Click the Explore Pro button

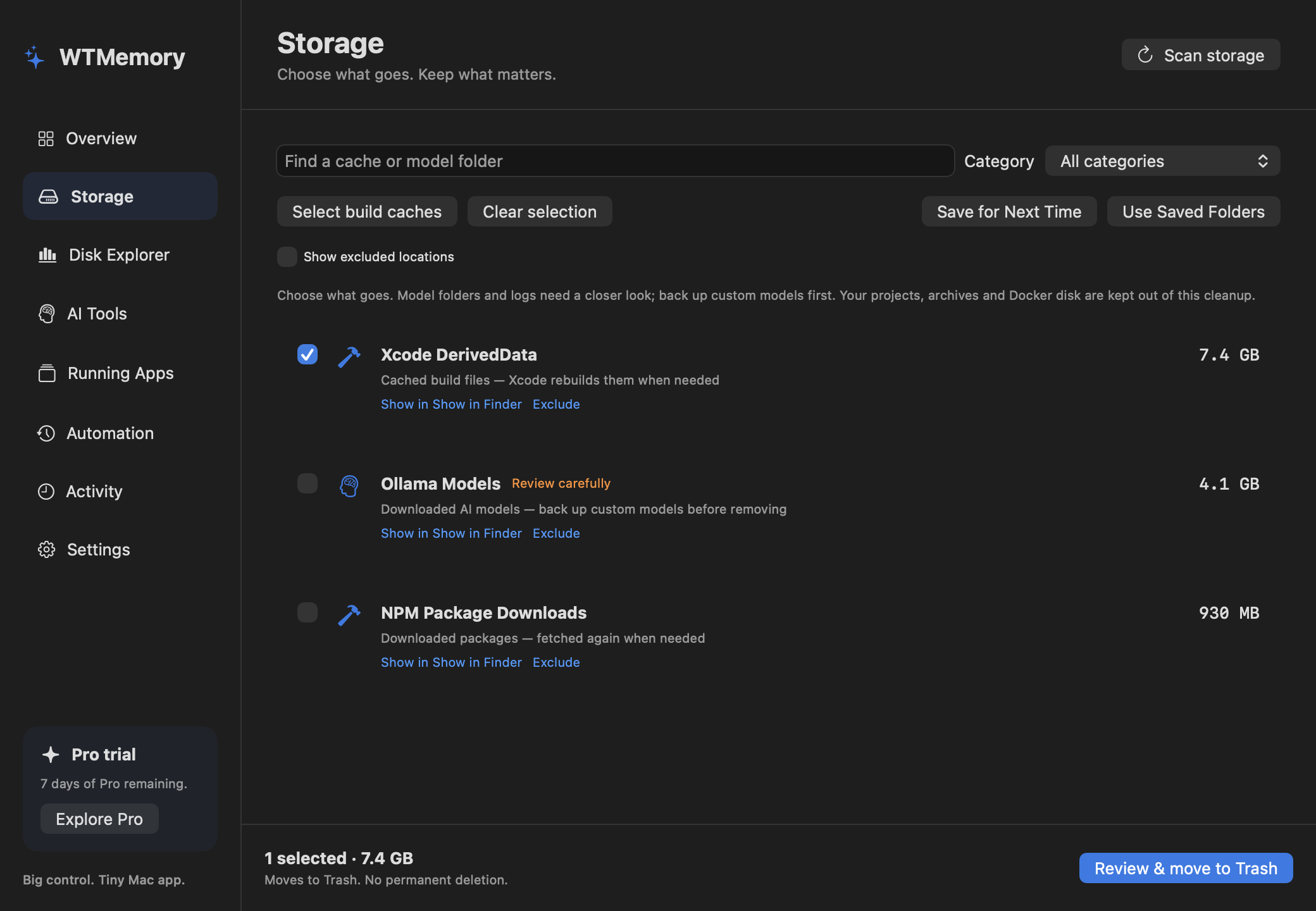point(99,819)
